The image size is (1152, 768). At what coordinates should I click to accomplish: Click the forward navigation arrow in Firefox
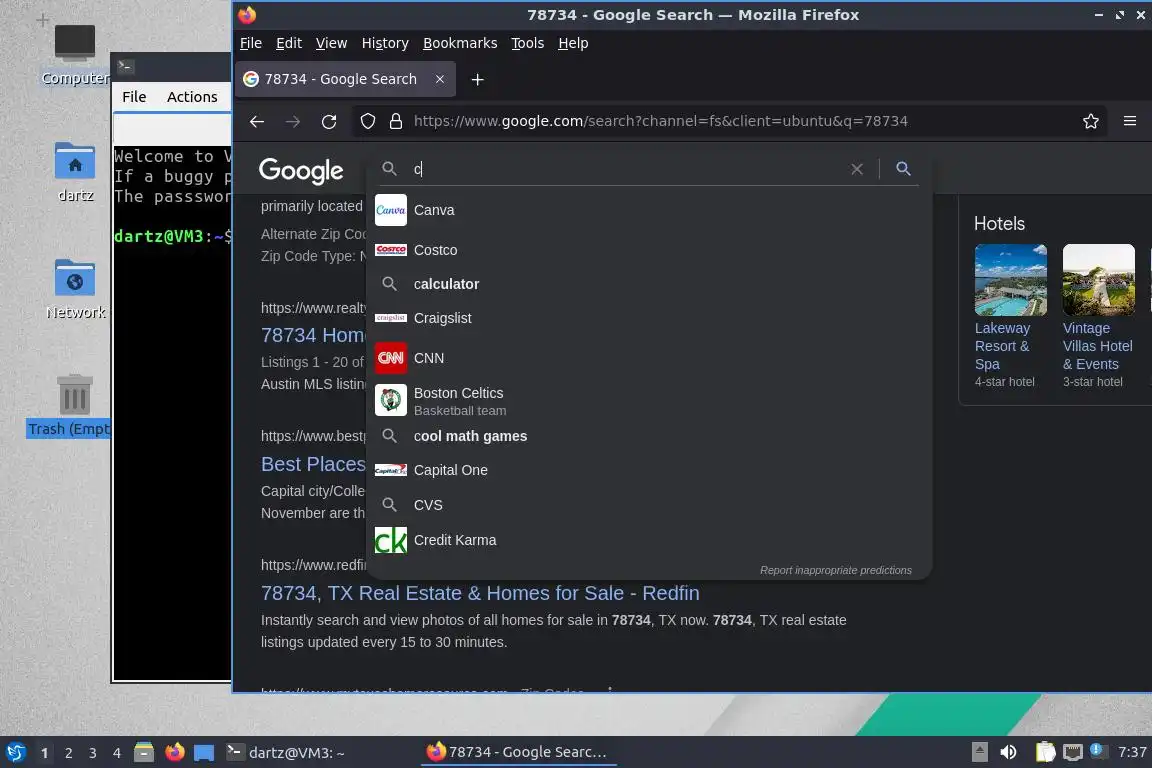[292, 121]
